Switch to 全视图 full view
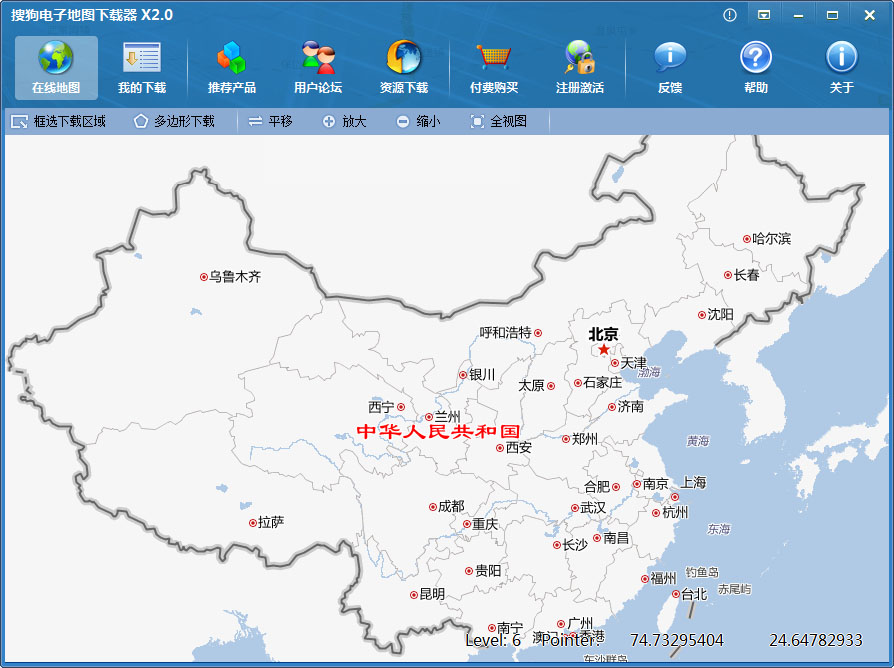The image size is (894, 668). click(x=499, y=121)
